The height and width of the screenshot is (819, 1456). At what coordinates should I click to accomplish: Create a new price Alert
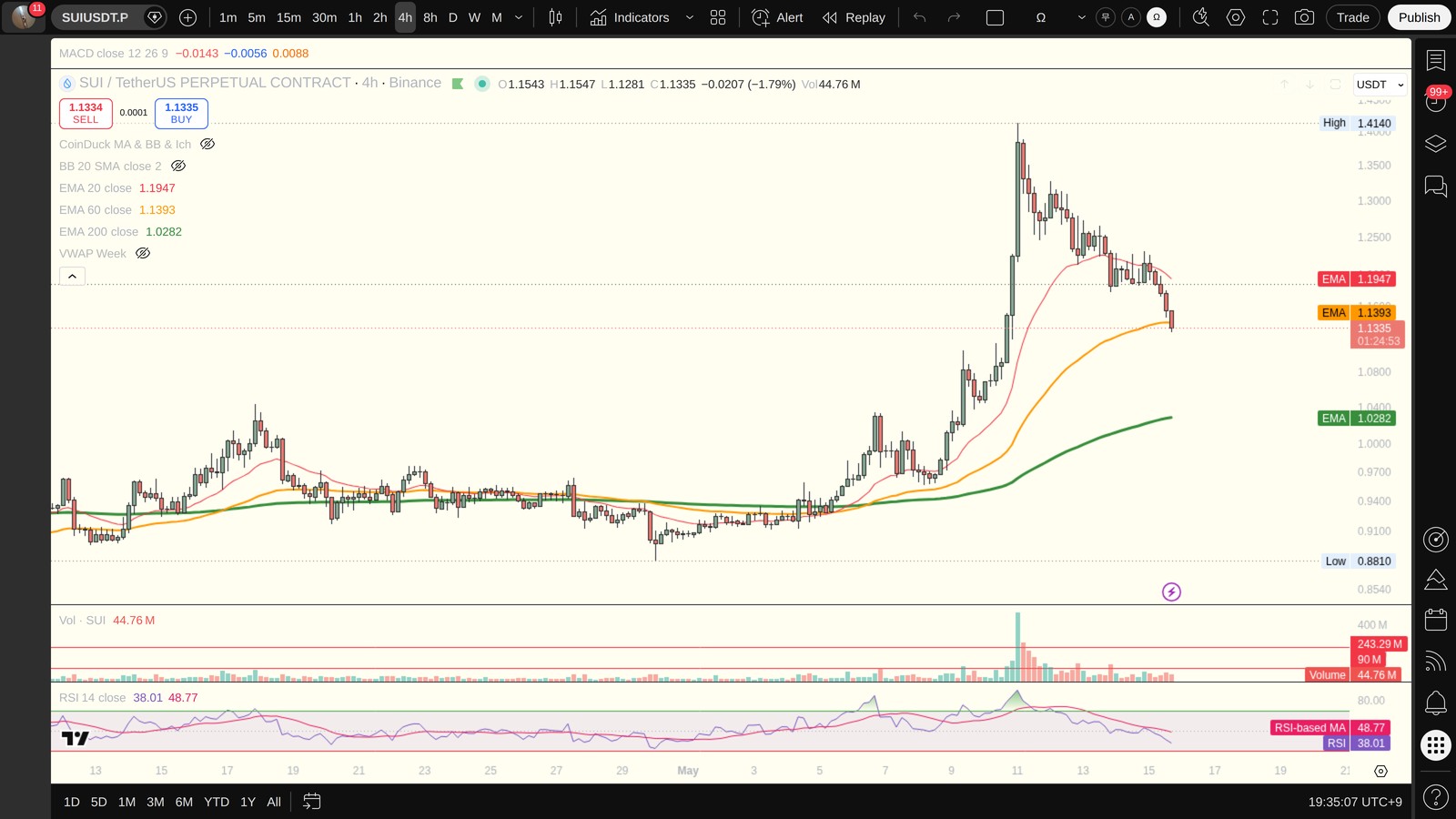click(x=777, y=17)
